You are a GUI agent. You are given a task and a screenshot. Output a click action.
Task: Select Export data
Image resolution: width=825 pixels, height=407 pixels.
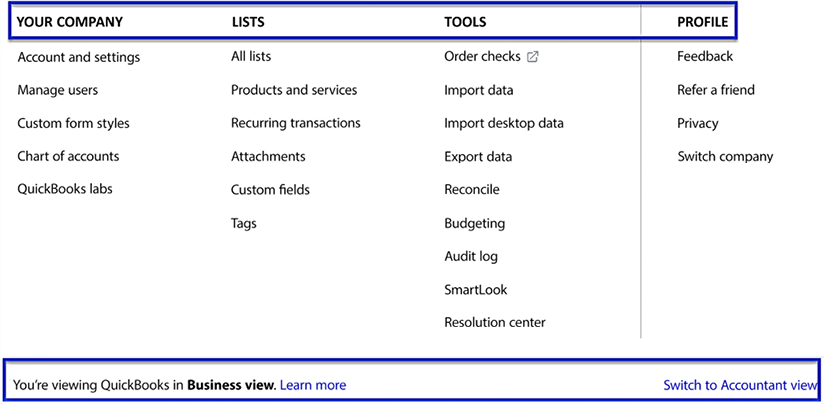[x=478, y=157]
